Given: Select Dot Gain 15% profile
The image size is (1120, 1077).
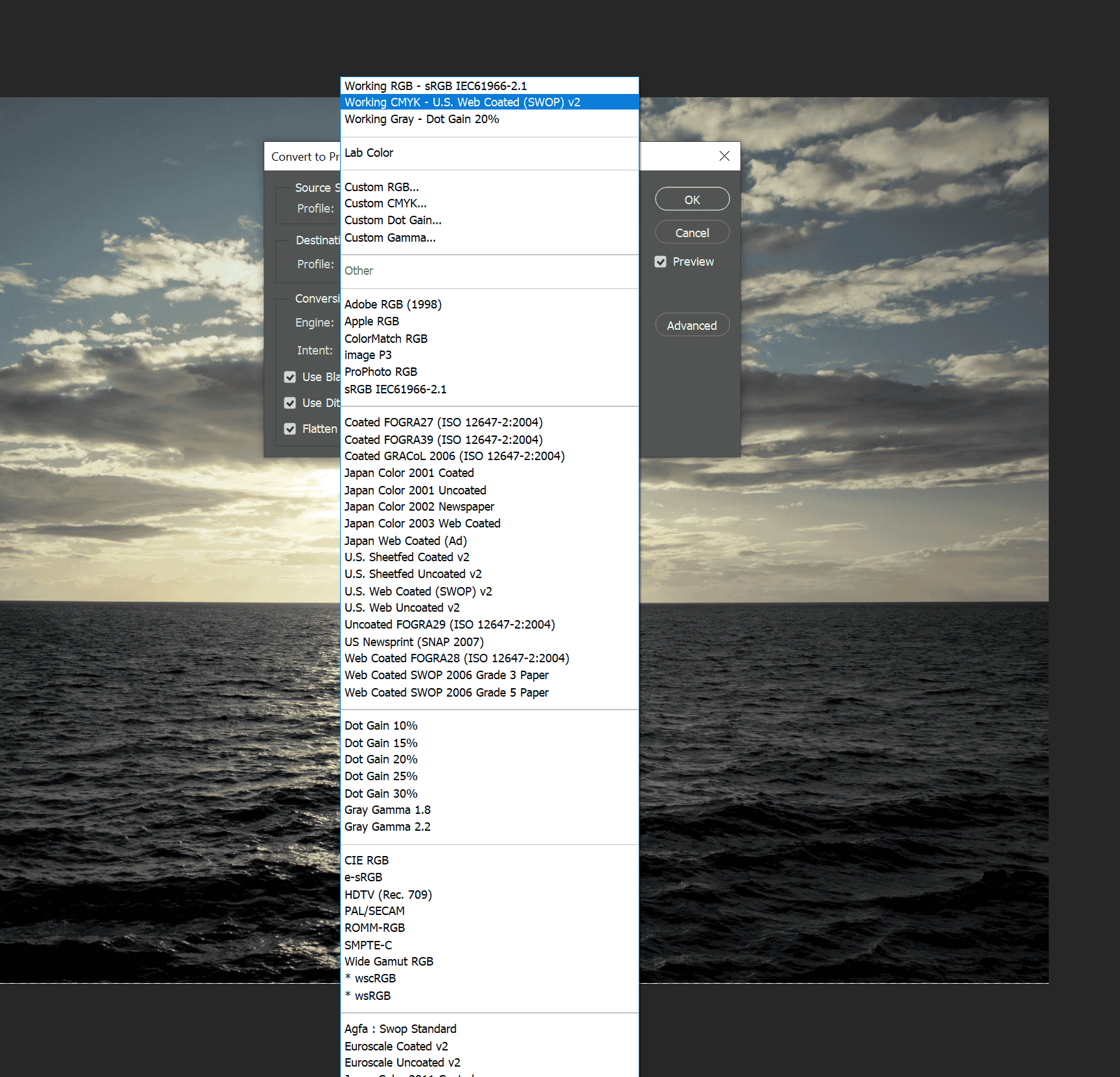Looking at the screenshot, I should point(381,743).
